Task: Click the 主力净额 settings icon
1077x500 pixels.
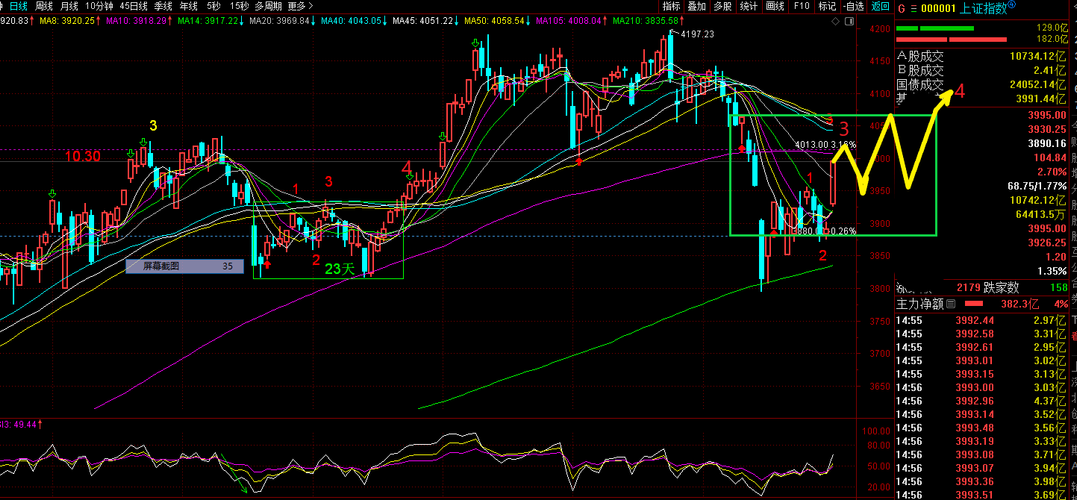Action: (950, 303)
